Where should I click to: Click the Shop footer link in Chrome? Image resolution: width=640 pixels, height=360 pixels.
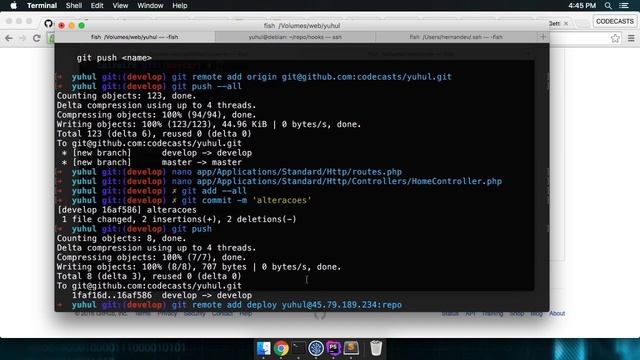coord(517,313)
